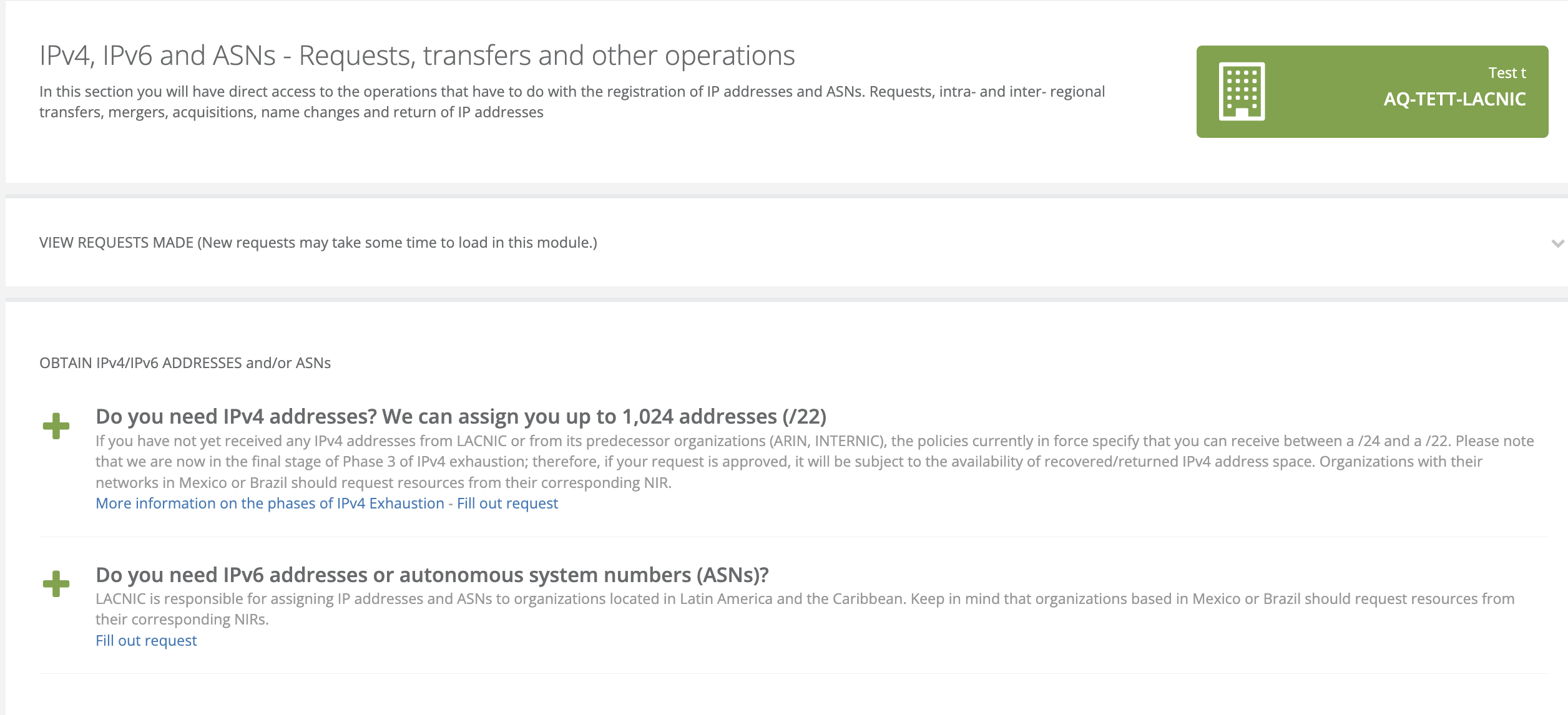Open More information on IPv4 Exhaustion phases
This screenshot has width=1568, height=715.
point(270,503)
